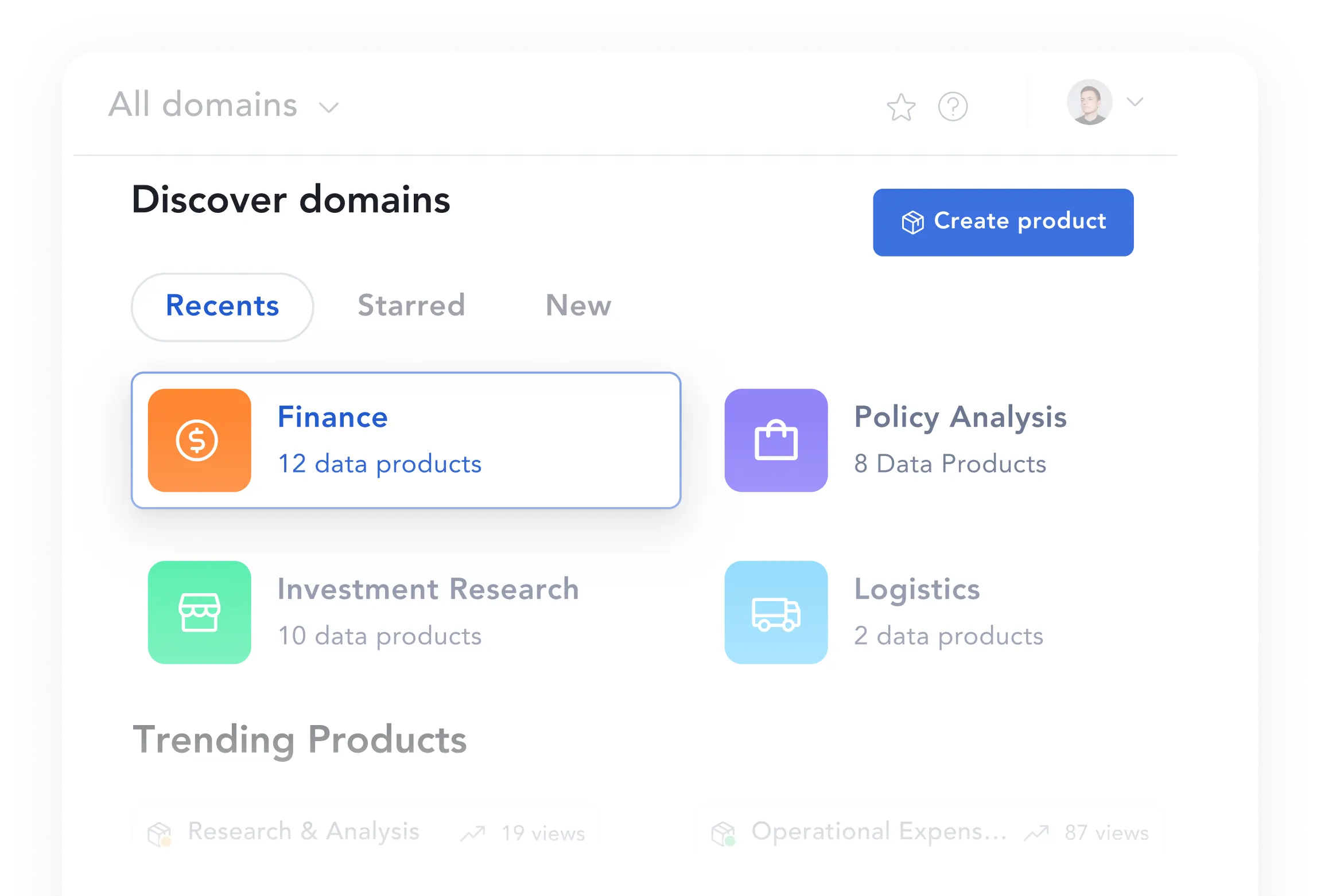This screenshot has width=1344, height=896.
Task: Click the user profile avatar
Action: [x=1089, y=102]
